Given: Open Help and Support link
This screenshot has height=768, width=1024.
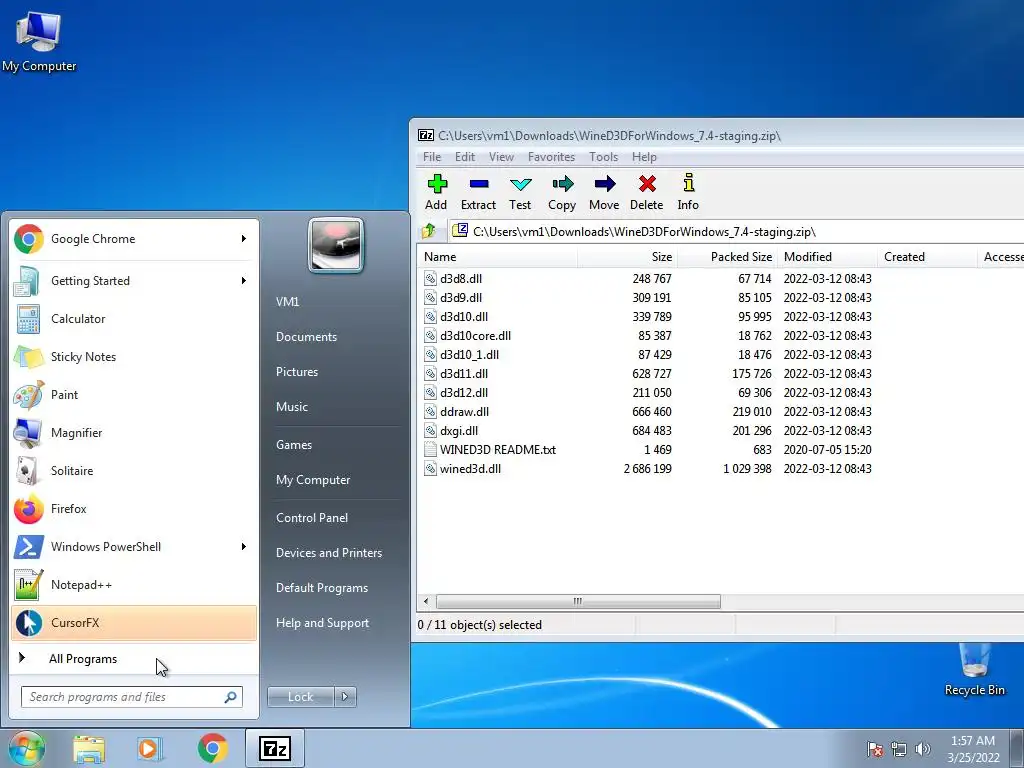Looking at the screenshot, I should [323, 623].
